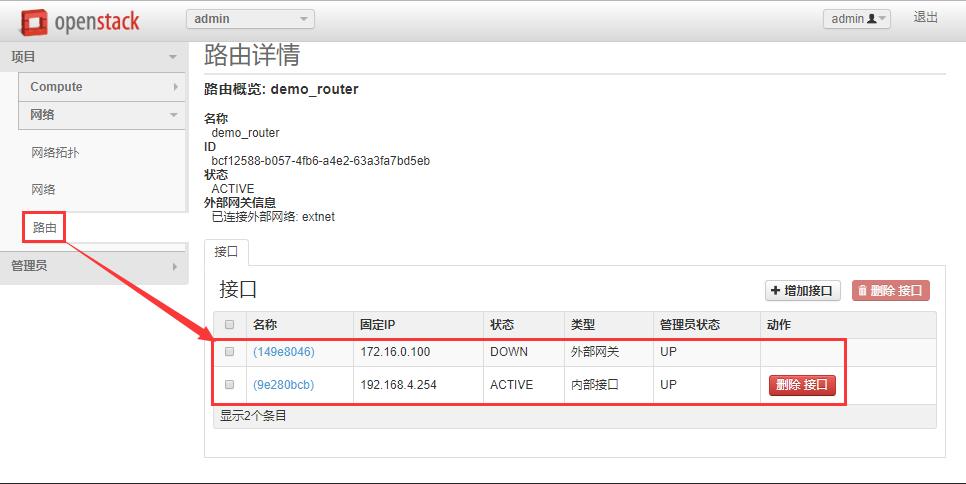Collapse the 项目 sidebar section
The height and width of the screenshot is (484, 966).
click(x=94, y=57)
